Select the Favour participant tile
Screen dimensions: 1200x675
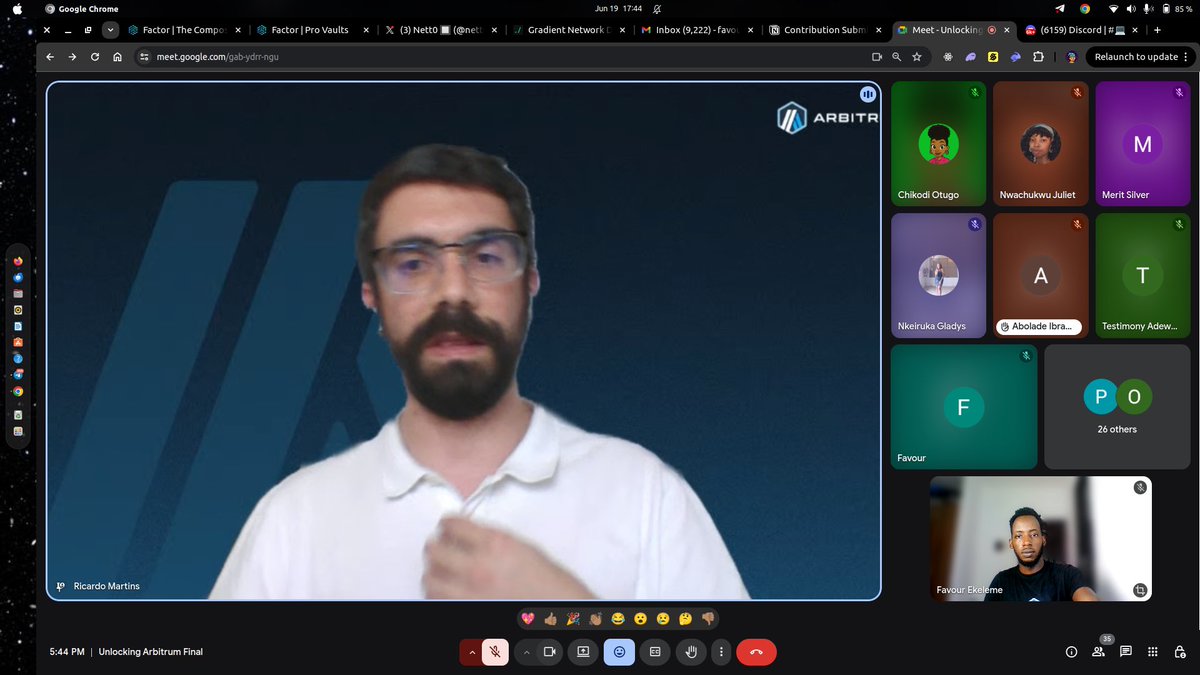coord(964,407)
